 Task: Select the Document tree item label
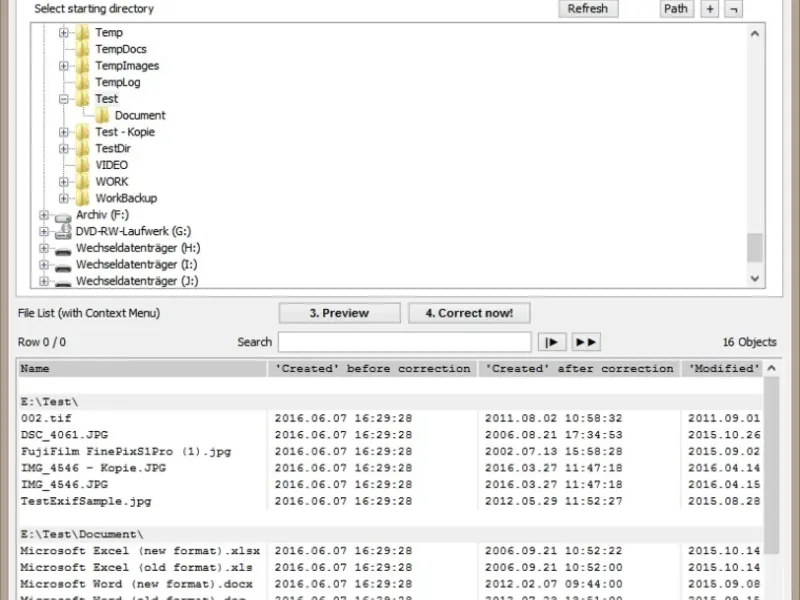[x=140, y=115]
